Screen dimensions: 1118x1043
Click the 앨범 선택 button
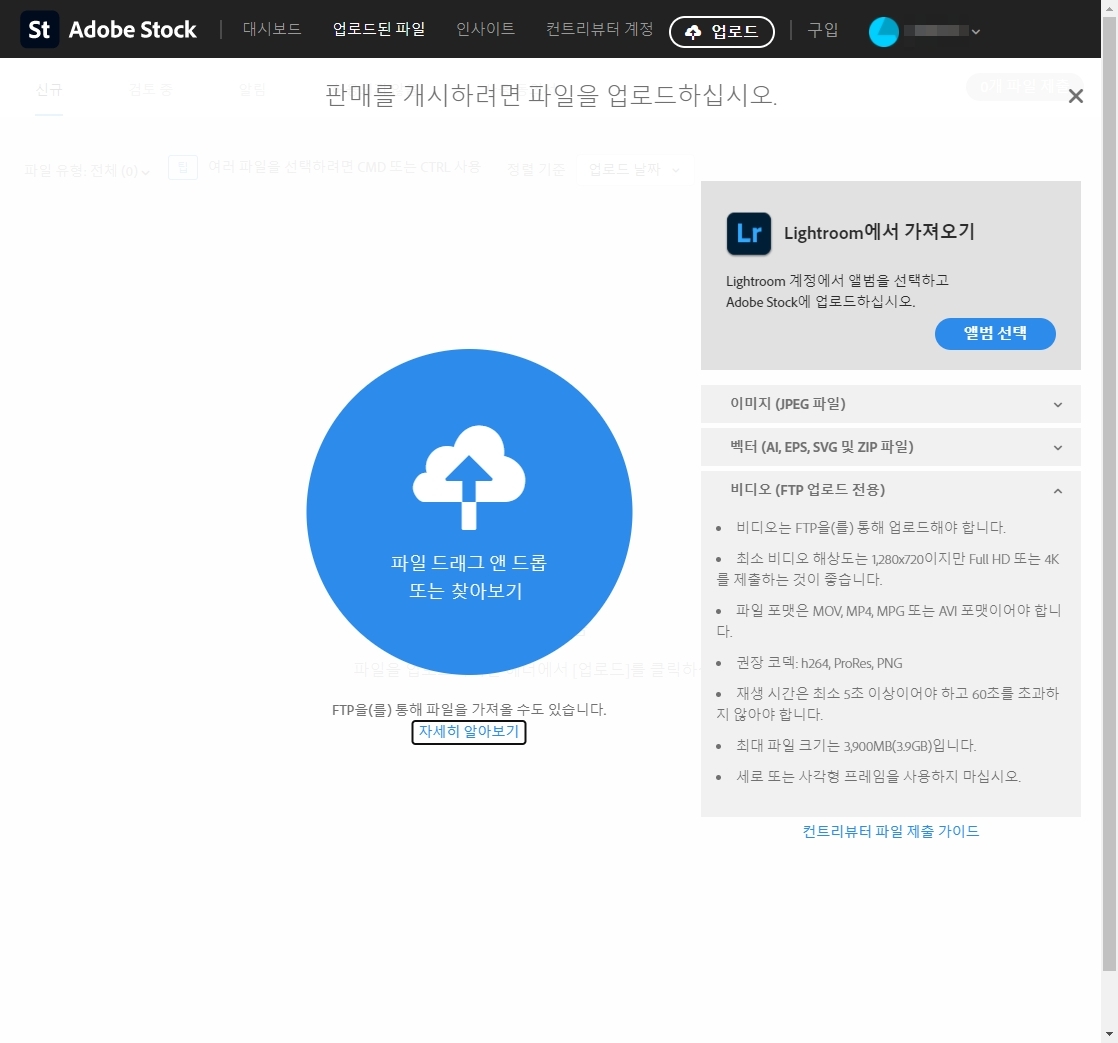click(x=995, y=334)
